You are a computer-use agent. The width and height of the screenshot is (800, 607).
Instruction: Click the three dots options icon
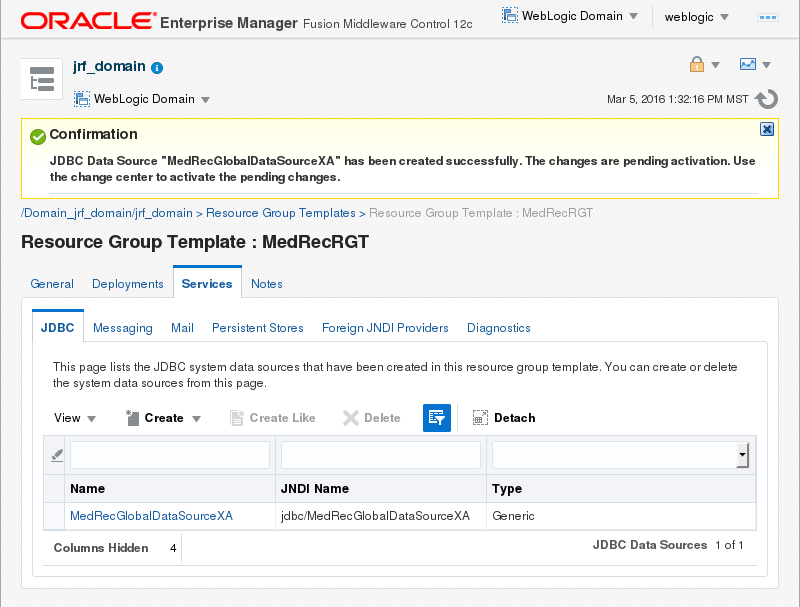pyautogui.click(x=769, y=17)
